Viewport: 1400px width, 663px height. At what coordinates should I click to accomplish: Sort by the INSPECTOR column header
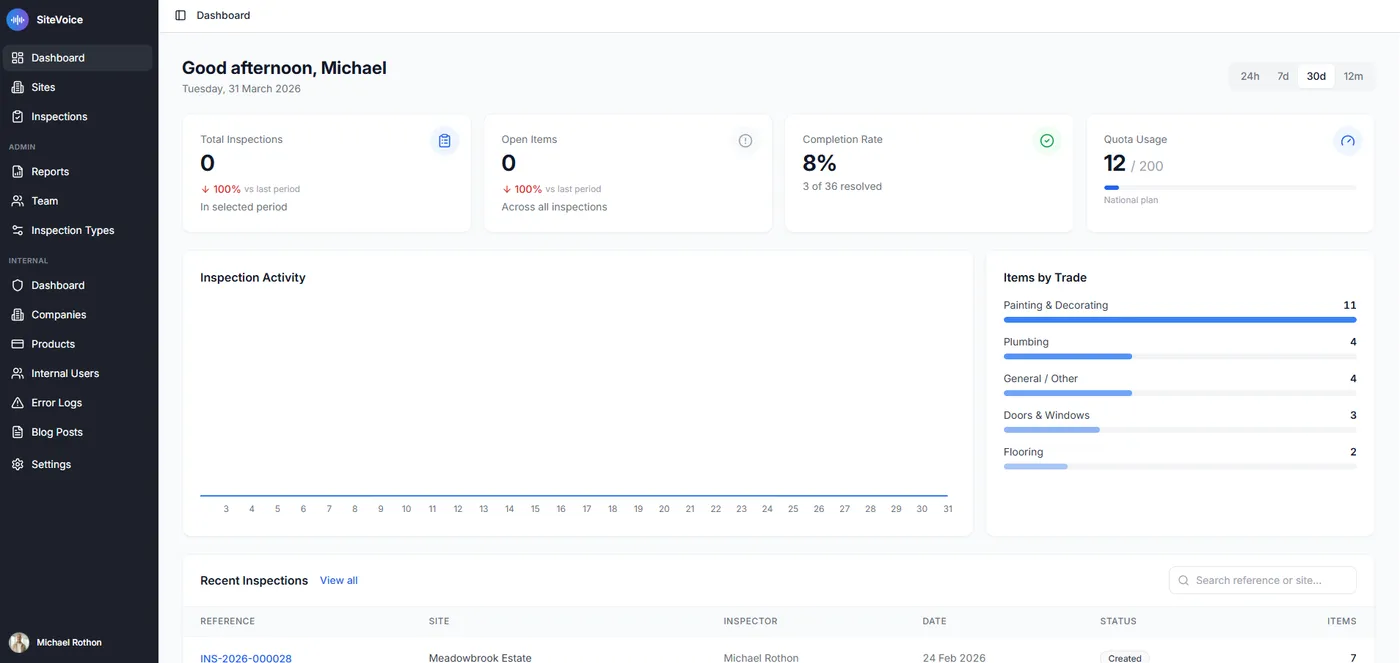750,621
